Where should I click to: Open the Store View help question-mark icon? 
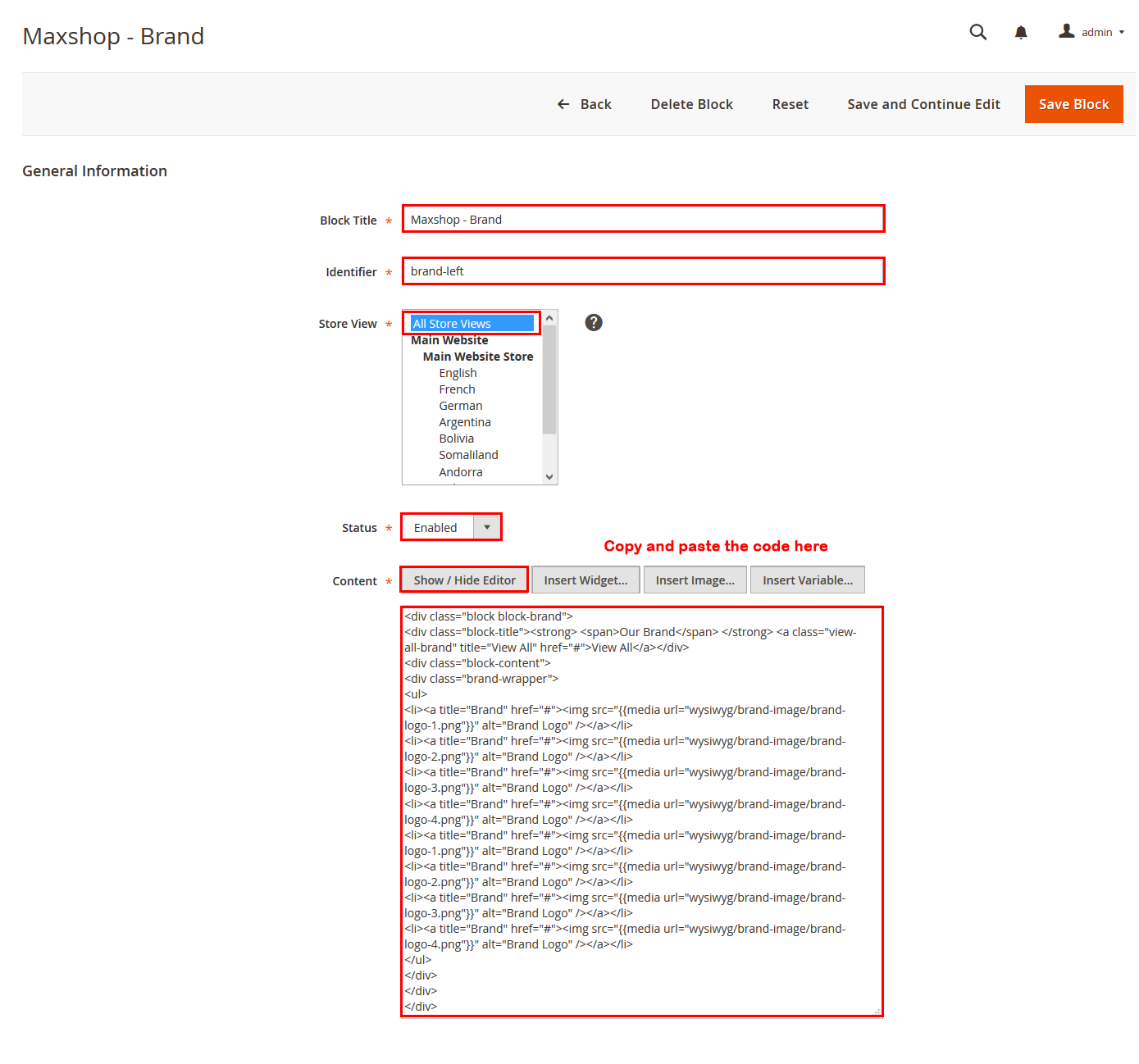click(594, 322)
